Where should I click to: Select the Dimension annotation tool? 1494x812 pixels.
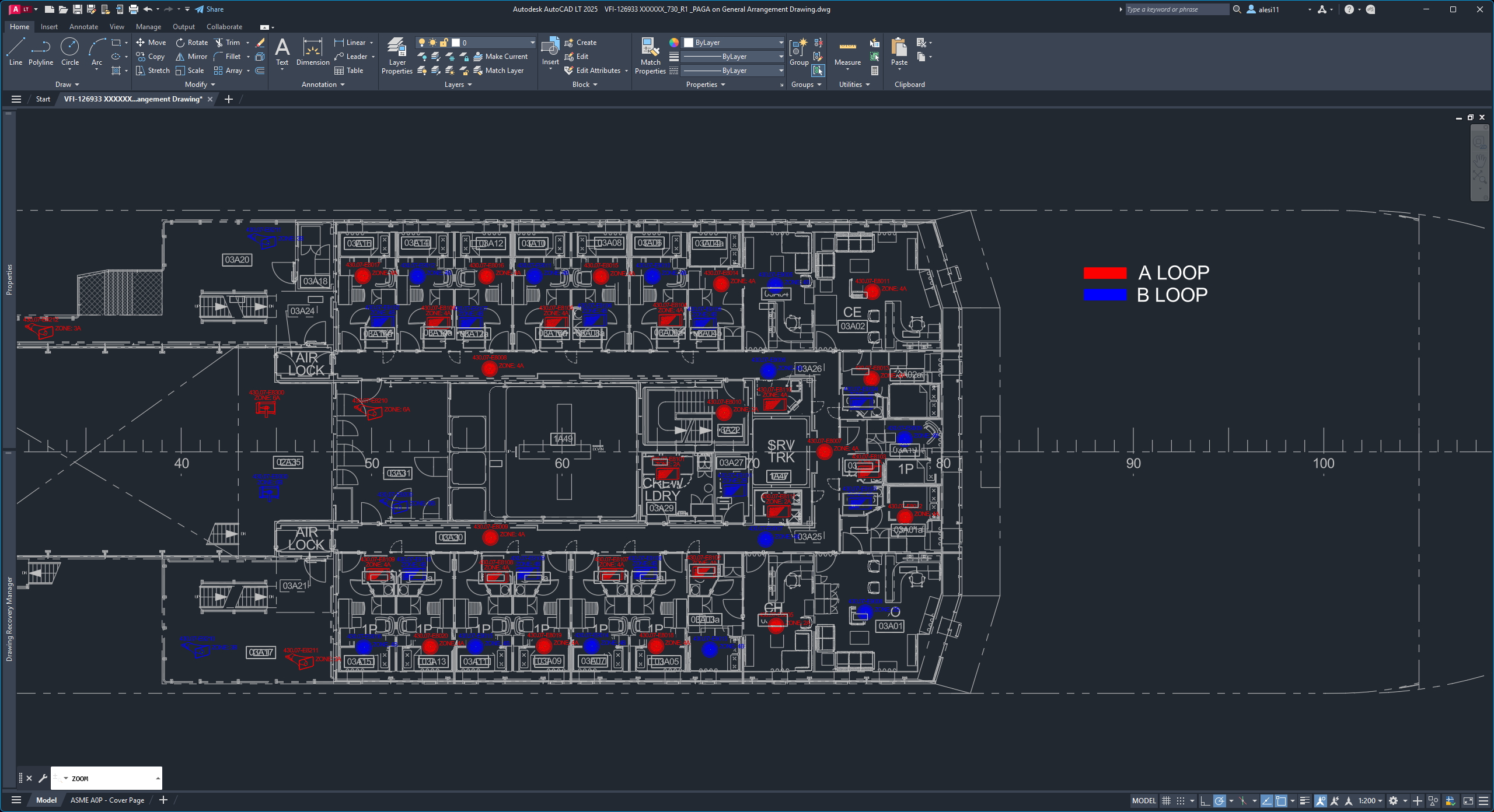tap(313, 51)
